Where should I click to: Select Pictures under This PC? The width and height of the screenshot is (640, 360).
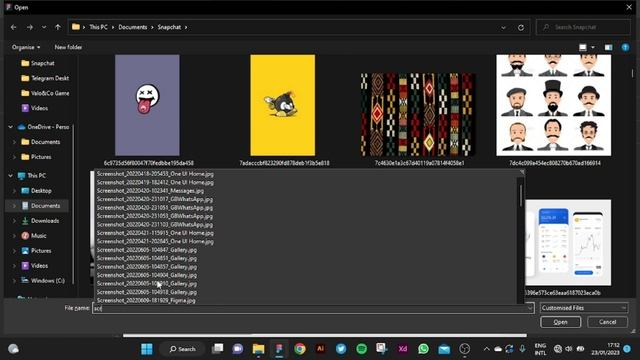36,251
